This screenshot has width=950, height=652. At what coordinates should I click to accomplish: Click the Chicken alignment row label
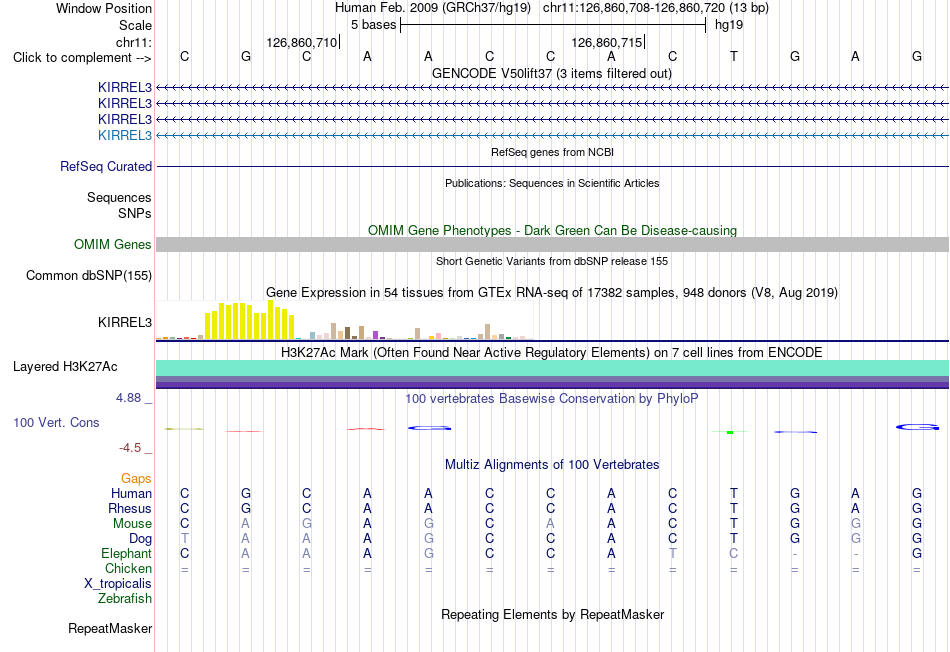tap(128, 568)
